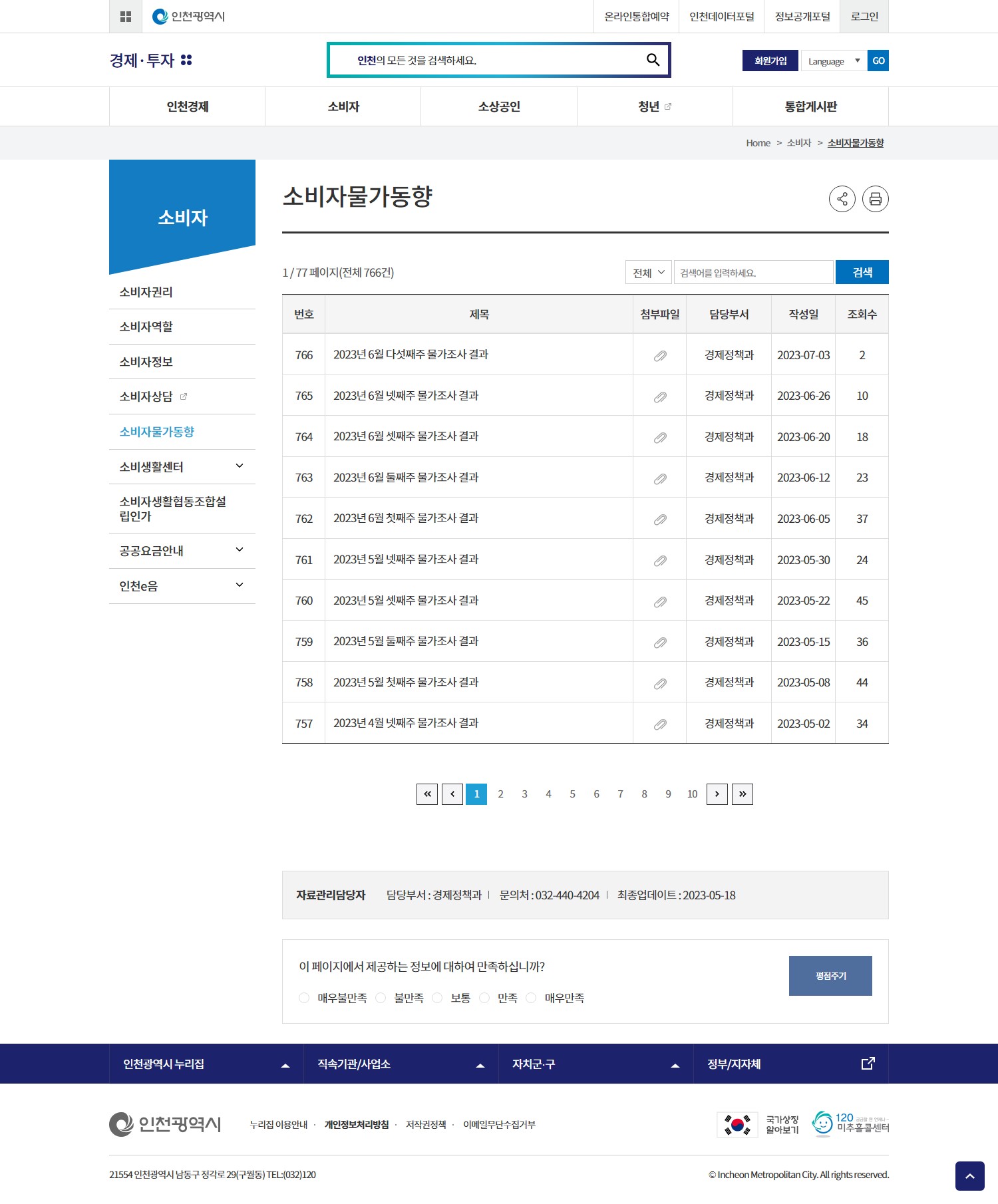Select 소비자권리 in the sidebar
The image size is (998, 1204).
(182, 292)
